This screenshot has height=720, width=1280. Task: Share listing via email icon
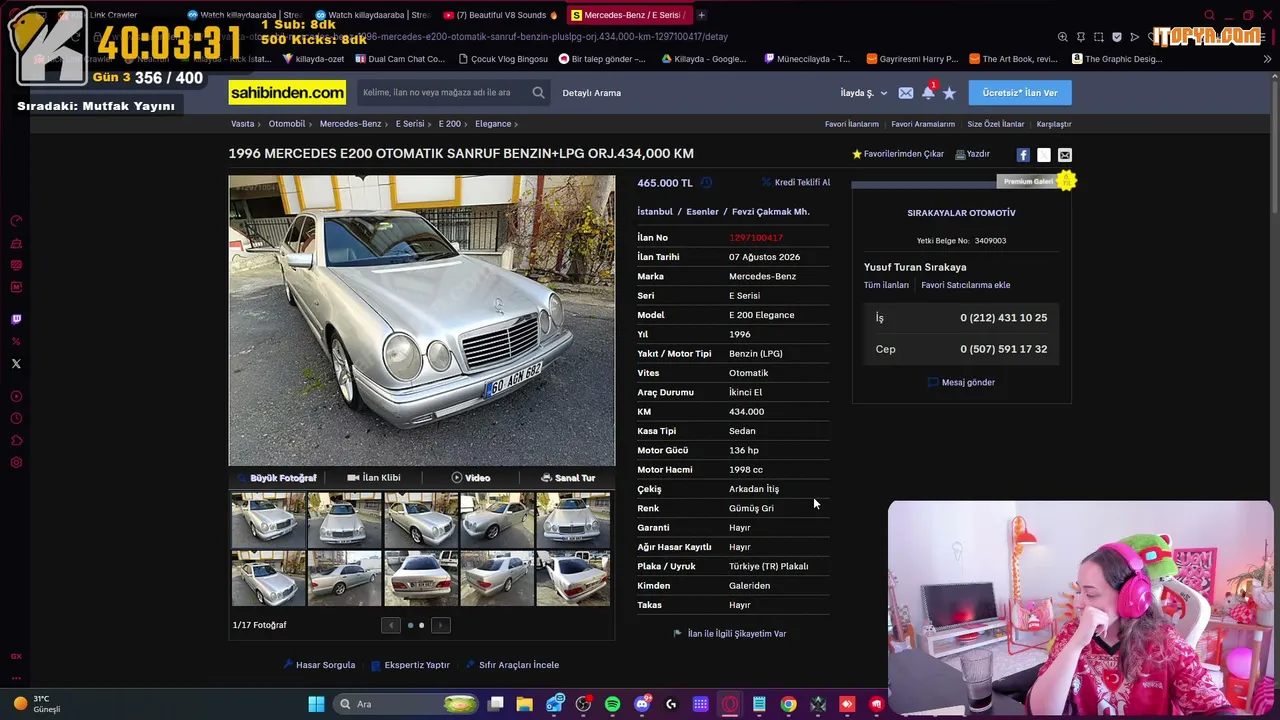tap(1065, 155)
